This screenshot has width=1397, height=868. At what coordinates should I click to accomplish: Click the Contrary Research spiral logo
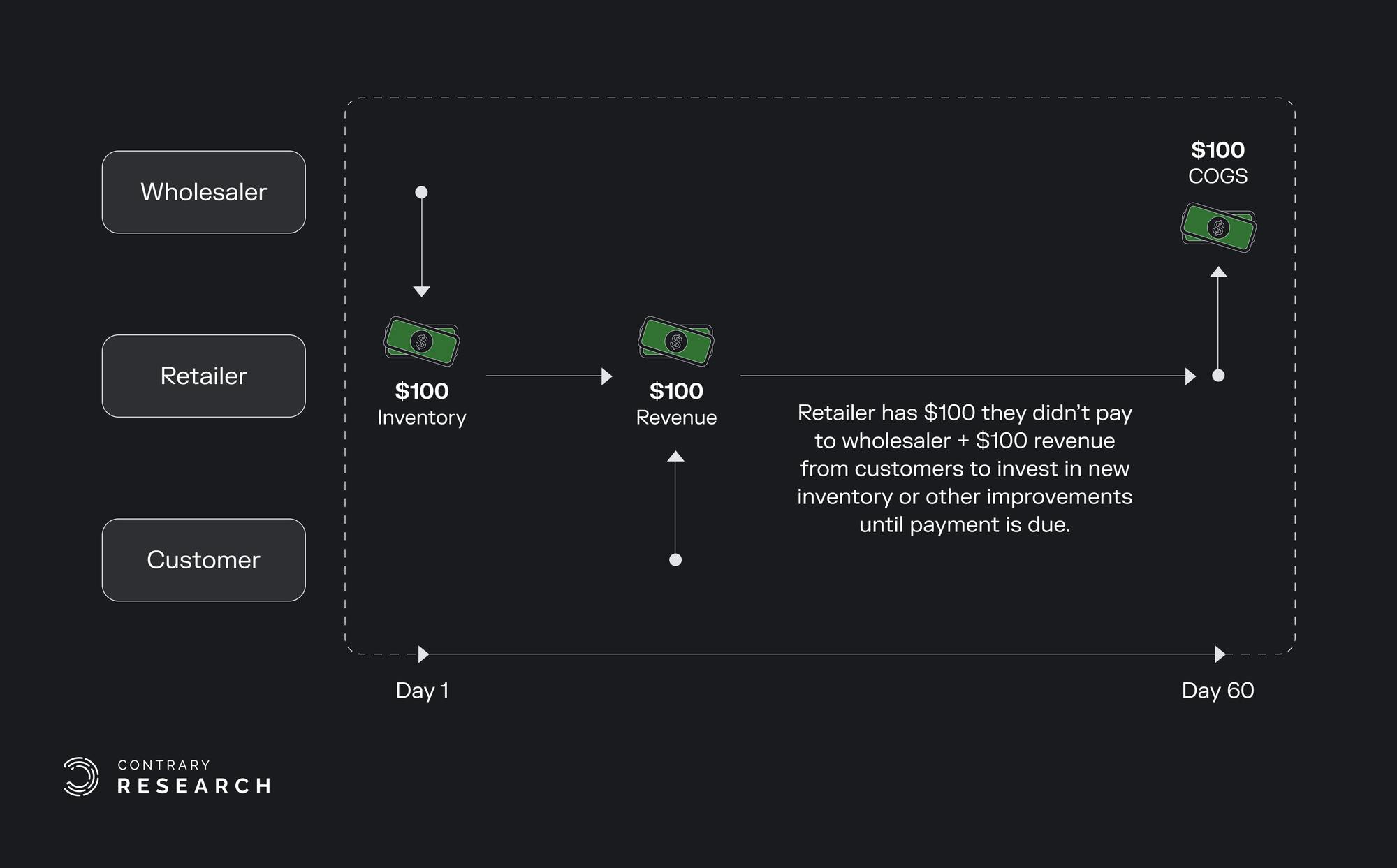pos(81,777)
